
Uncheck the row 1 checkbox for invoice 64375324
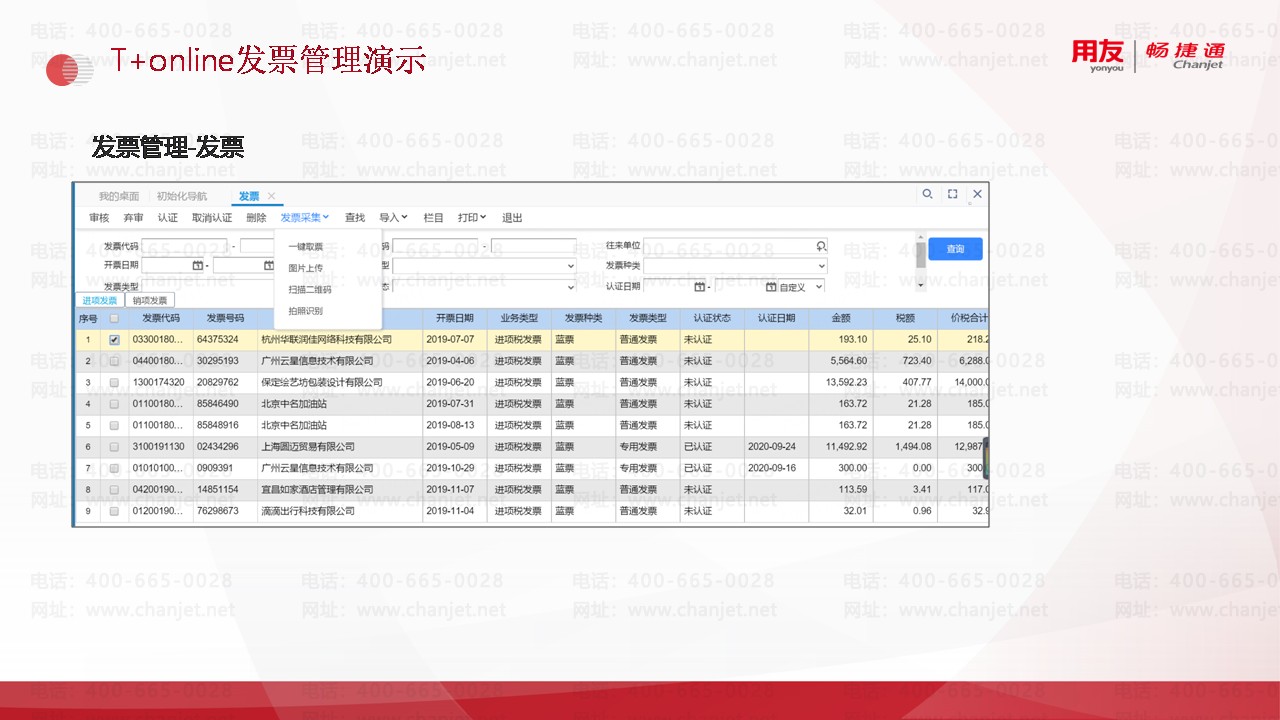pyautogui.click(x=114, y=340)
